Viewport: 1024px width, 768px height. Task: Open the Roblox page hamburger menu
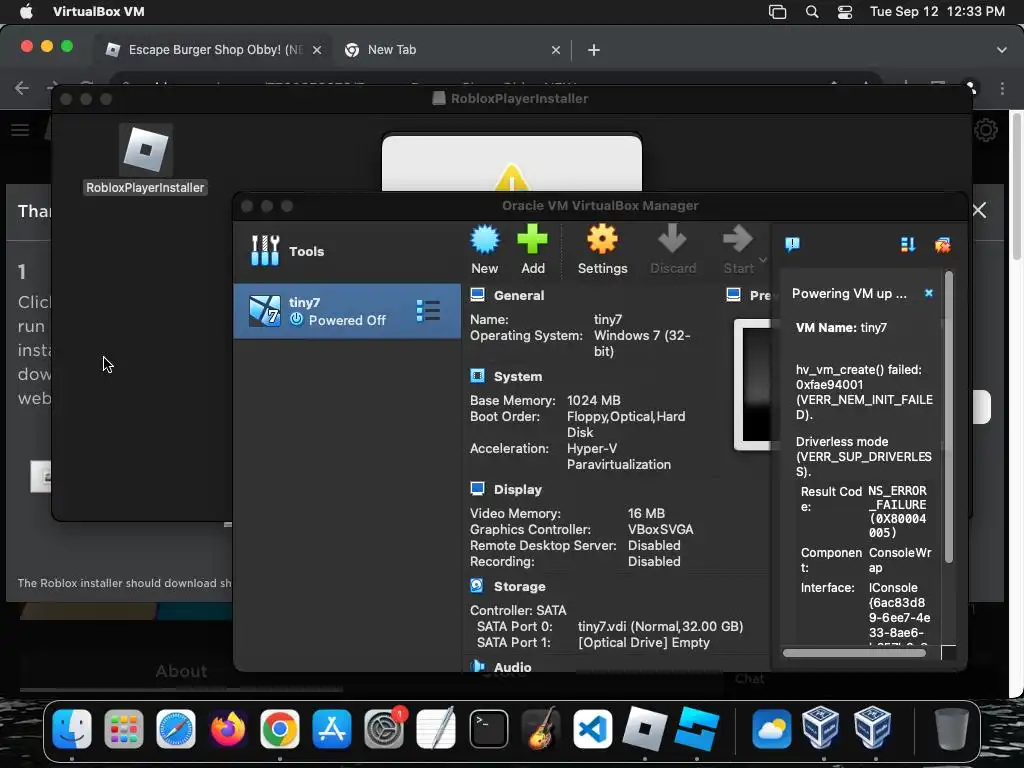[20, 130]
